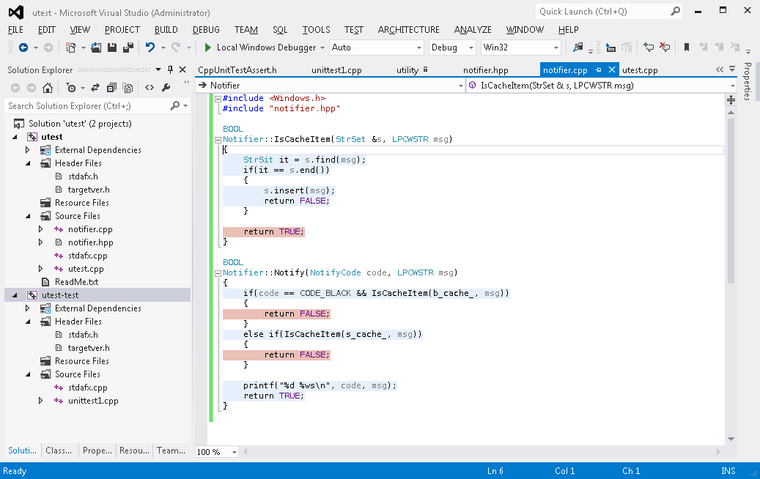This screenshot has width=760, height=479.
Task: Open the Debug configuration dropdown
Action: [x=471, y=47]
